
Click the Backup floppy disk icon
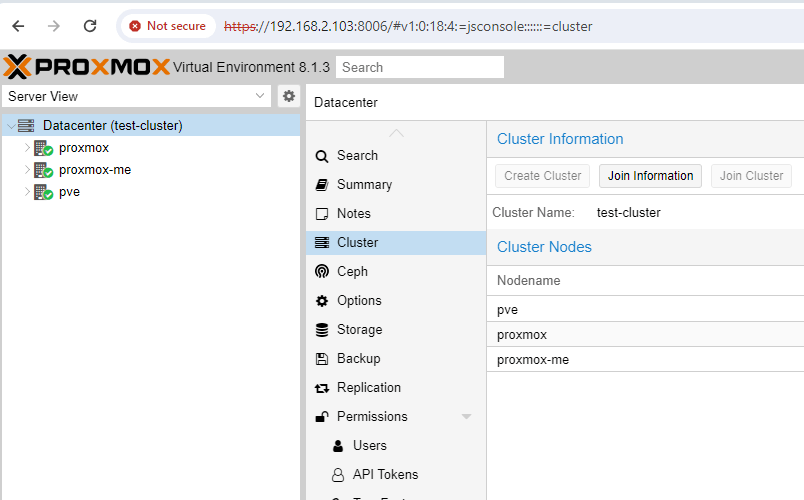click(x=321, y=358)
